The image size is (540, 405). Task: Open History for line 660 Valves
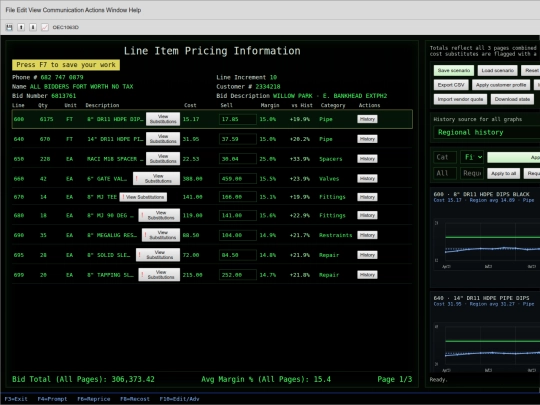[367, 178]
